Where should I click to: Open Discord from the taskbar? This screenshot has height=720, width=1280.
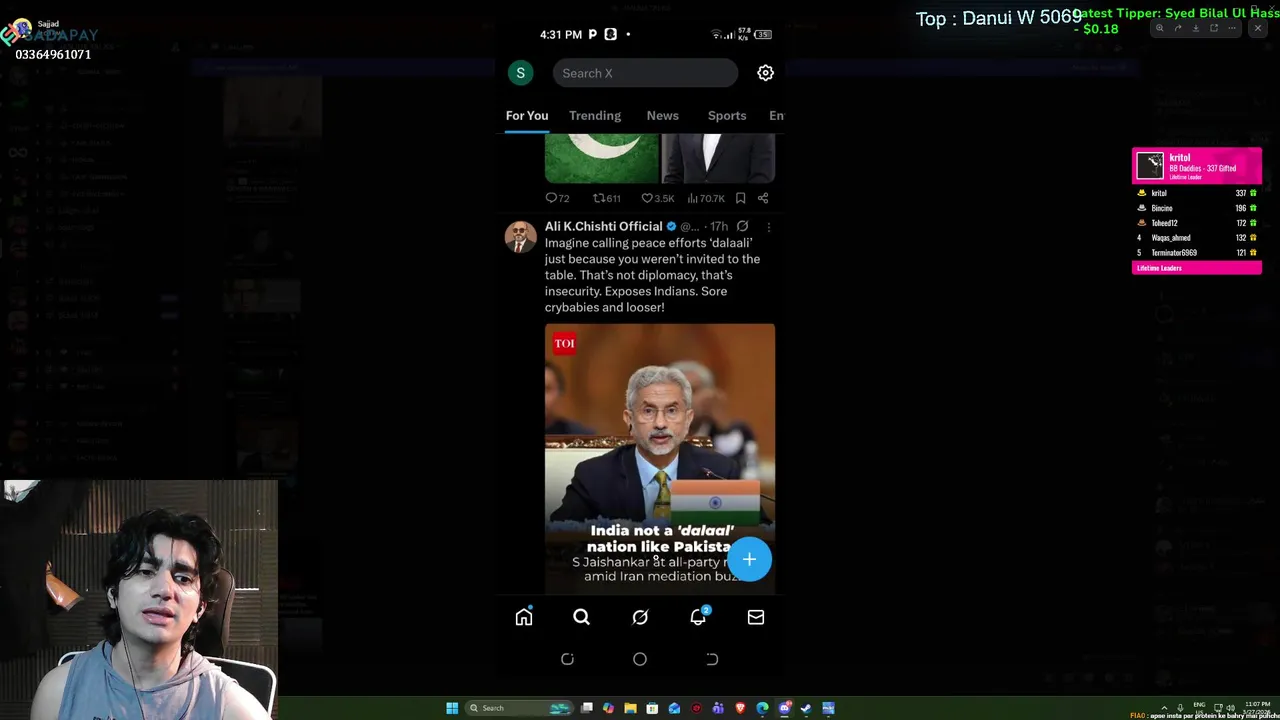(785, 708)
